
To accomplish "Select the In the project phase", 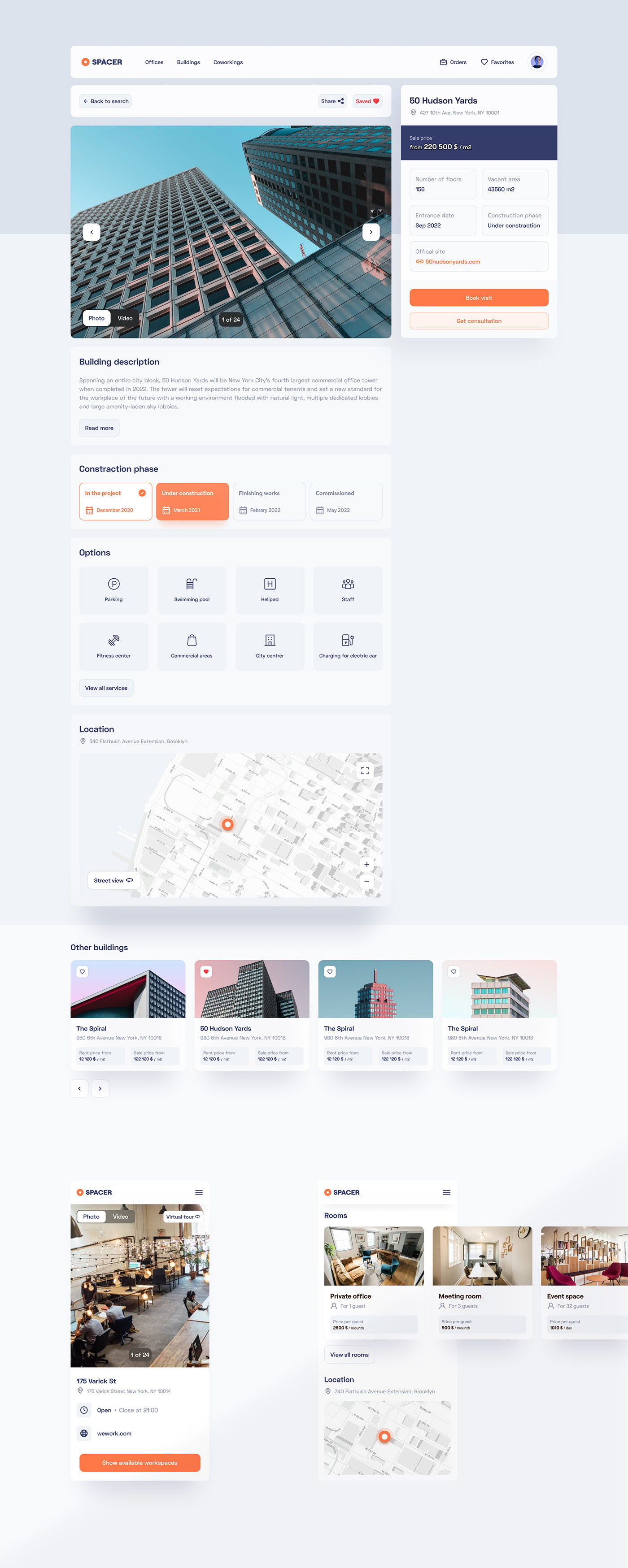I will coord(116,502).
